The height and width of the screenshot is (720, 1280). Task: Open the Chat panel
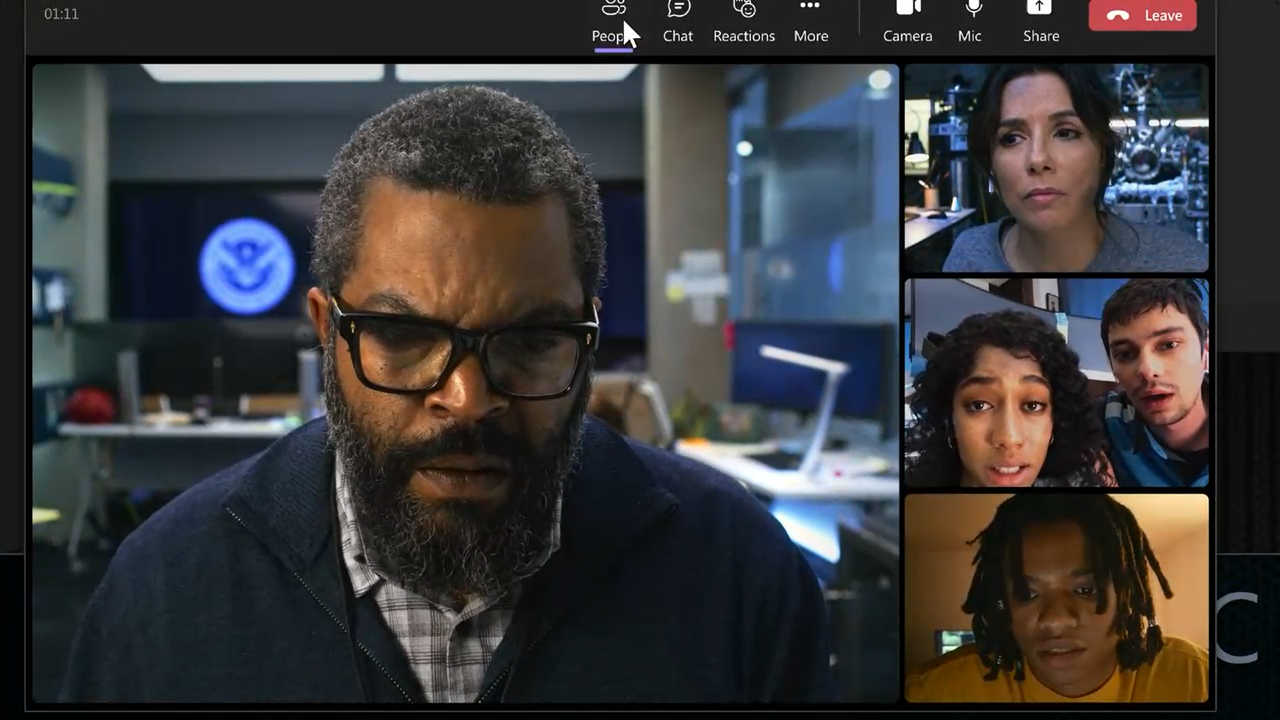click(678, 22)
